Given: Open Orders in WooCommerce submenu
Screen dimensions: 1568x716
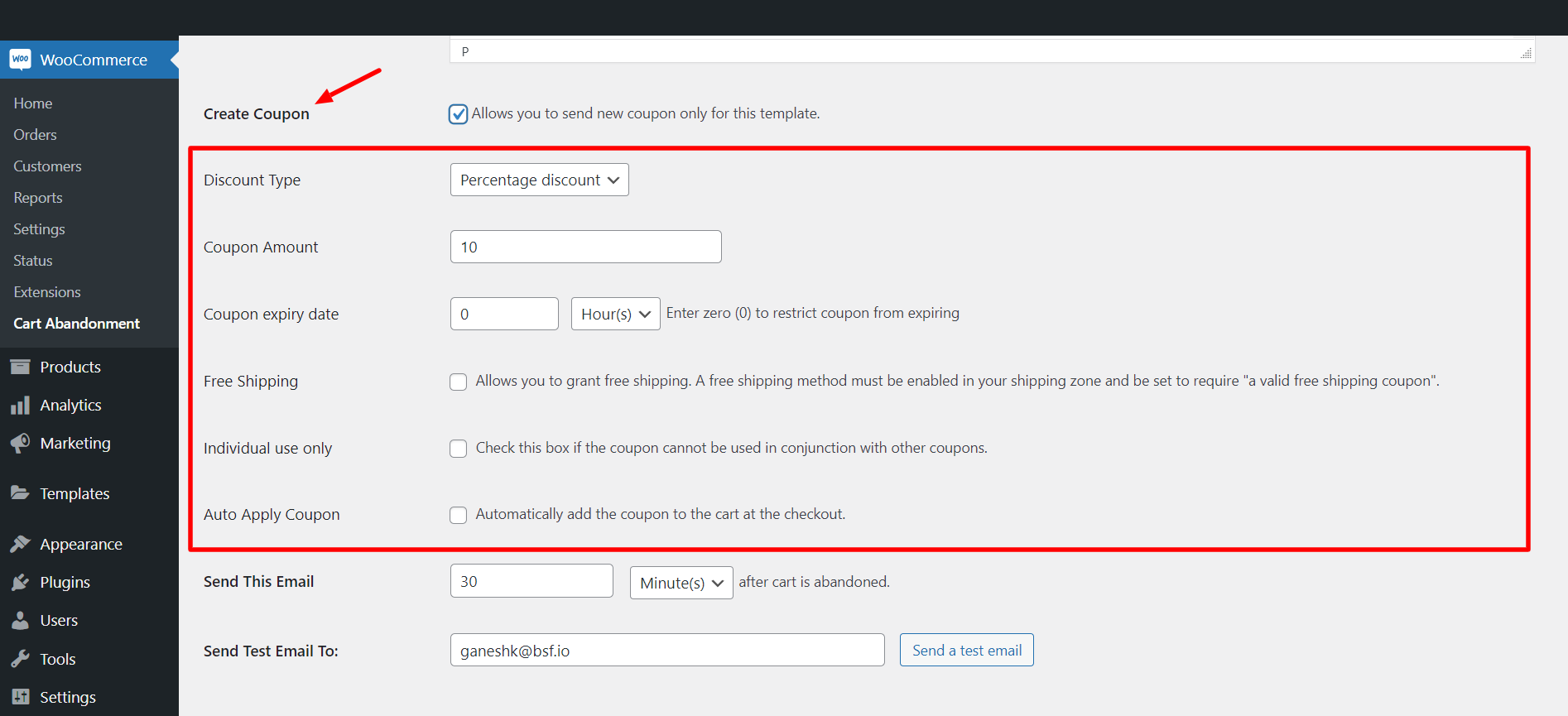Looking at the screenshot, I should point(35,135).
